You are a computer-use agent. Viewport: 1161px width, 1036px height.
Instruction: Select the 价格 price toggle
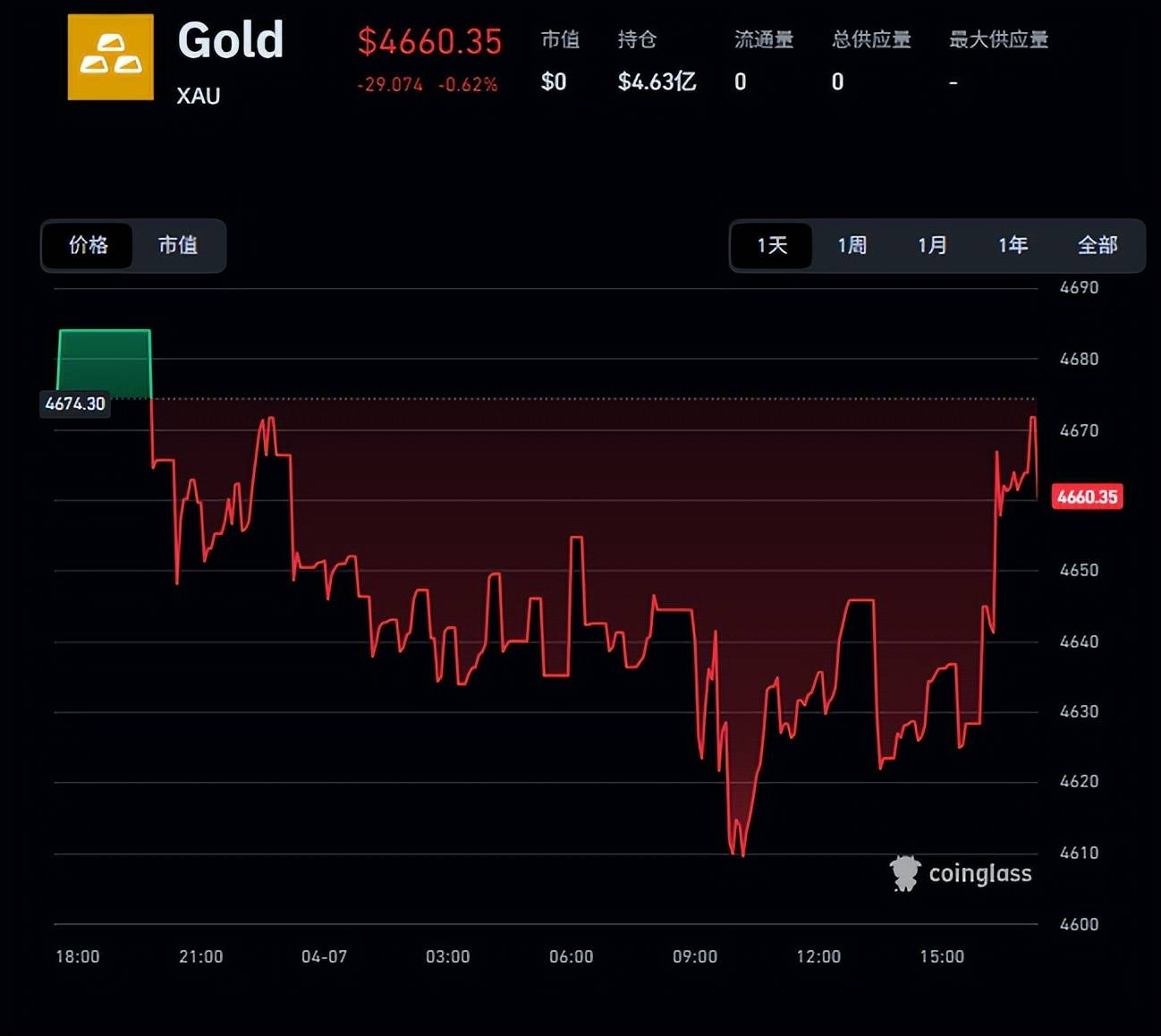point(88,245)
